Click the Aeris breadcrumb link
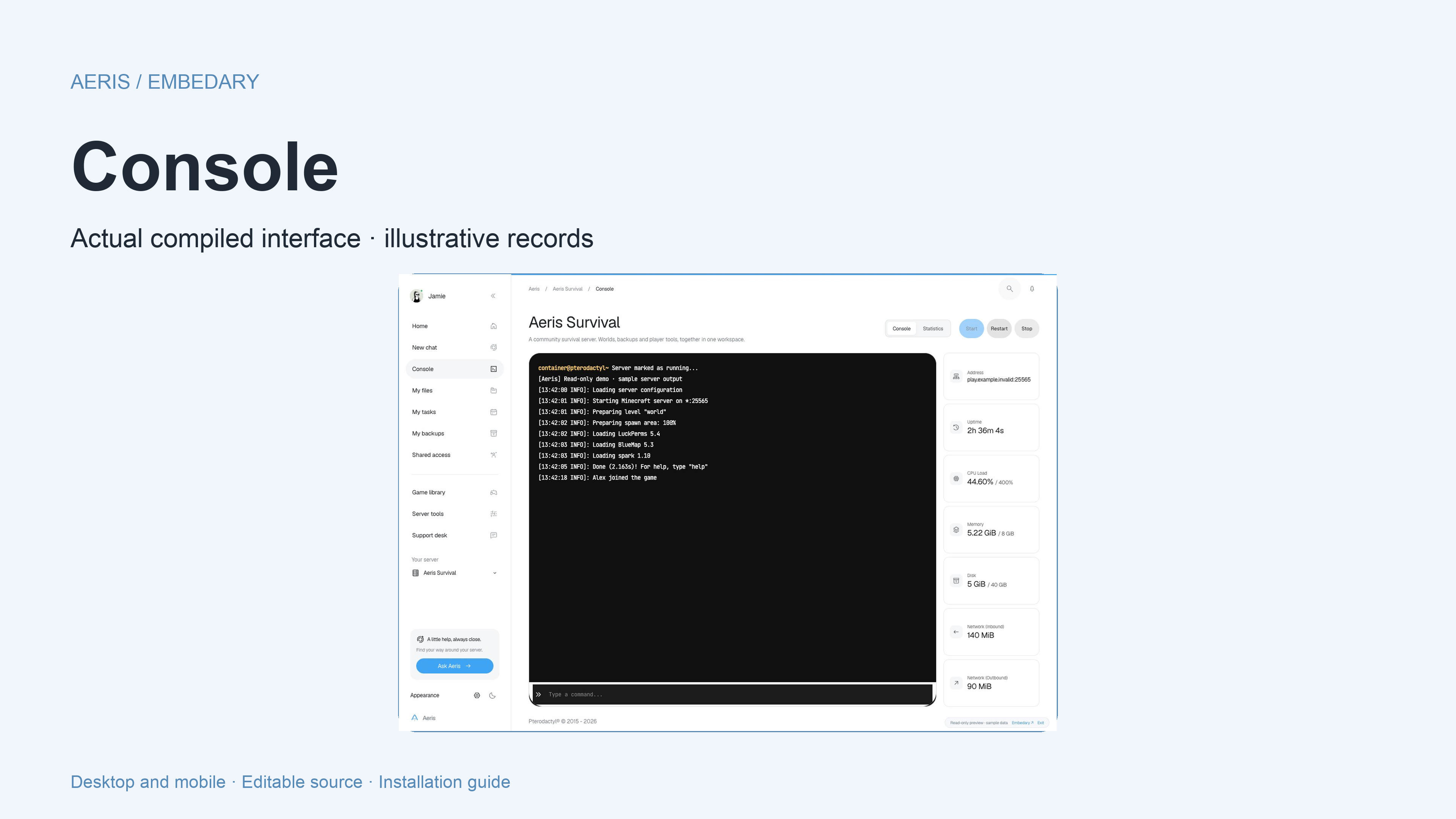Image resolution: width=1456 pixels, height=819 pixels. pyautogui.click(x=534, y=289)
